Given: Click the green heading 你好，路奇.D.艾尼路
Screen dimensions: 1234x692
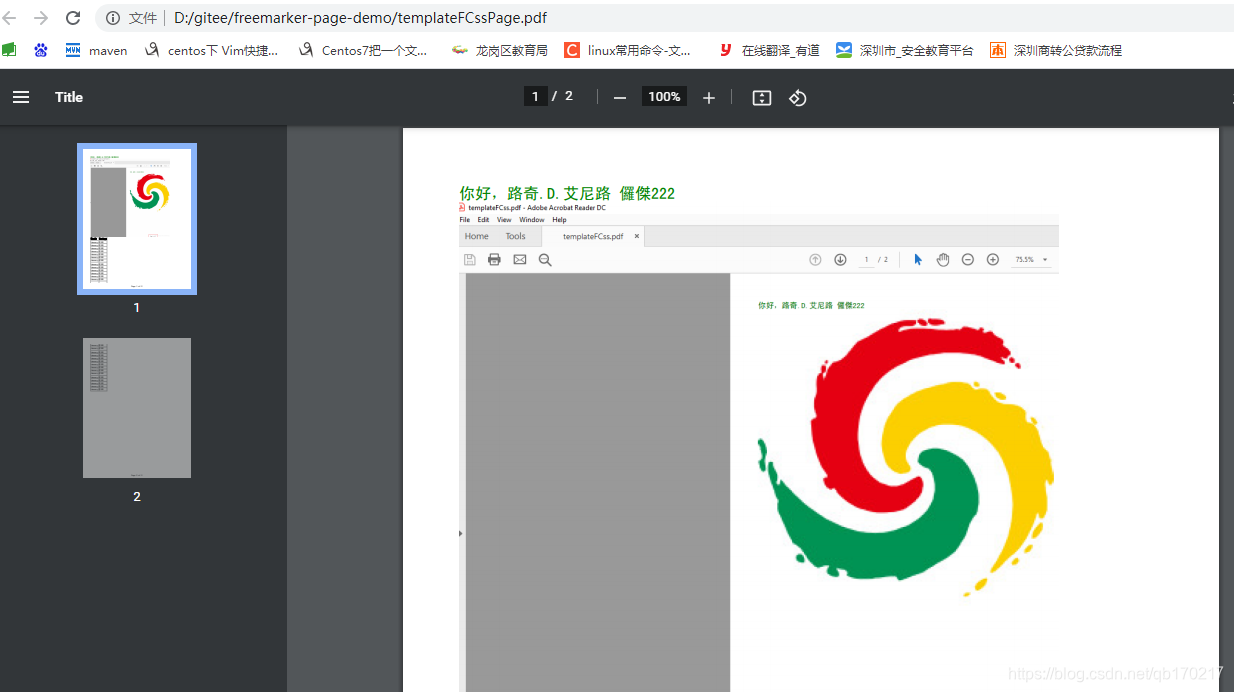Looking at the screenshot, I should [x=567, y=193].
